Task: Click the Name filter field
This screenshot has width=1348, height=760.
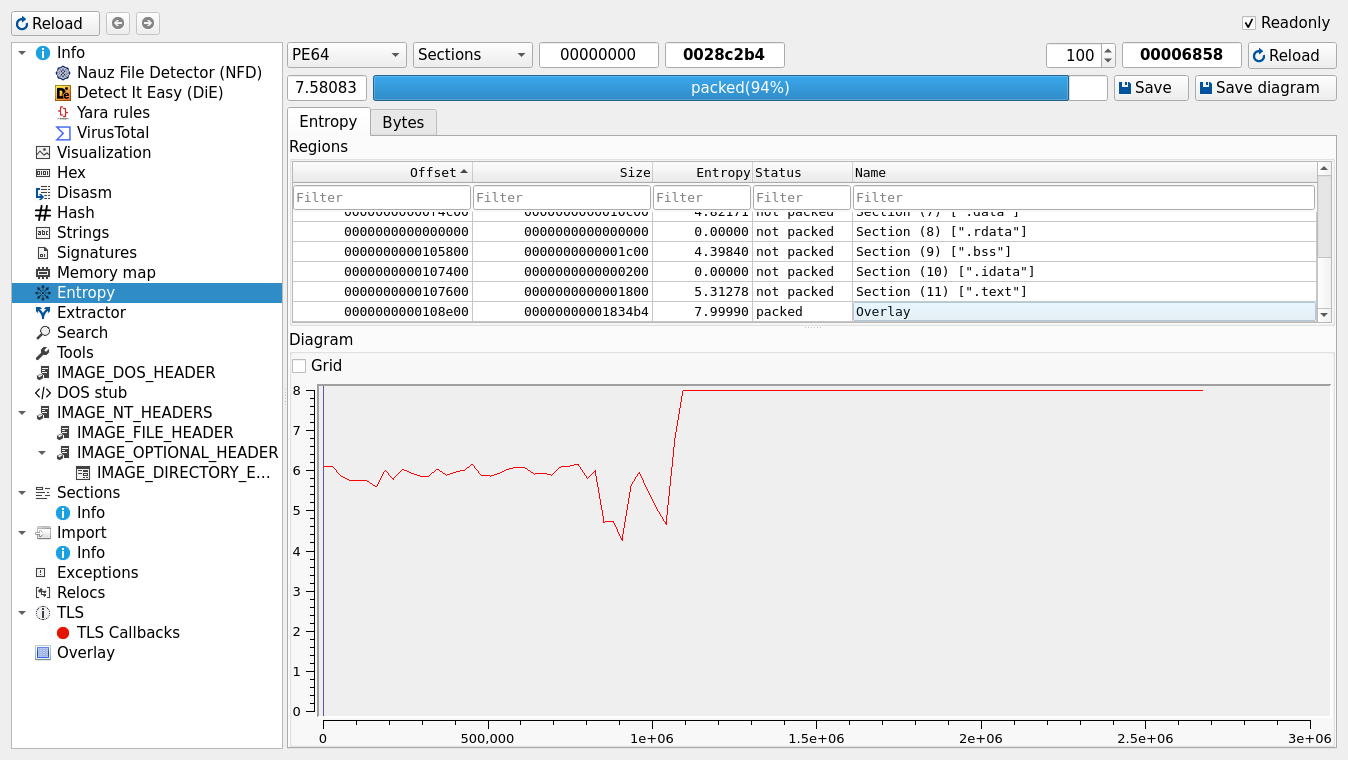Action: point(1084,197)
